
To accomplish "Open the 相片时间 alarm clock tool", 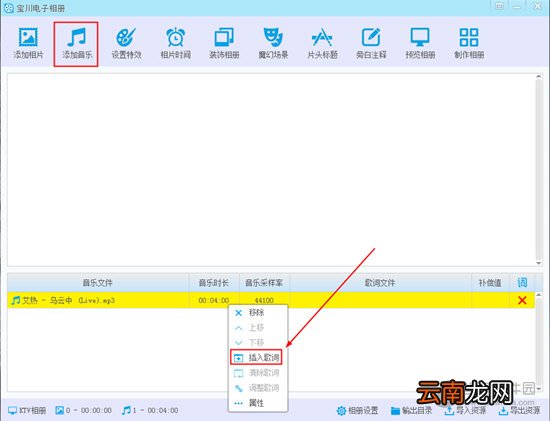I will point(175,44).
